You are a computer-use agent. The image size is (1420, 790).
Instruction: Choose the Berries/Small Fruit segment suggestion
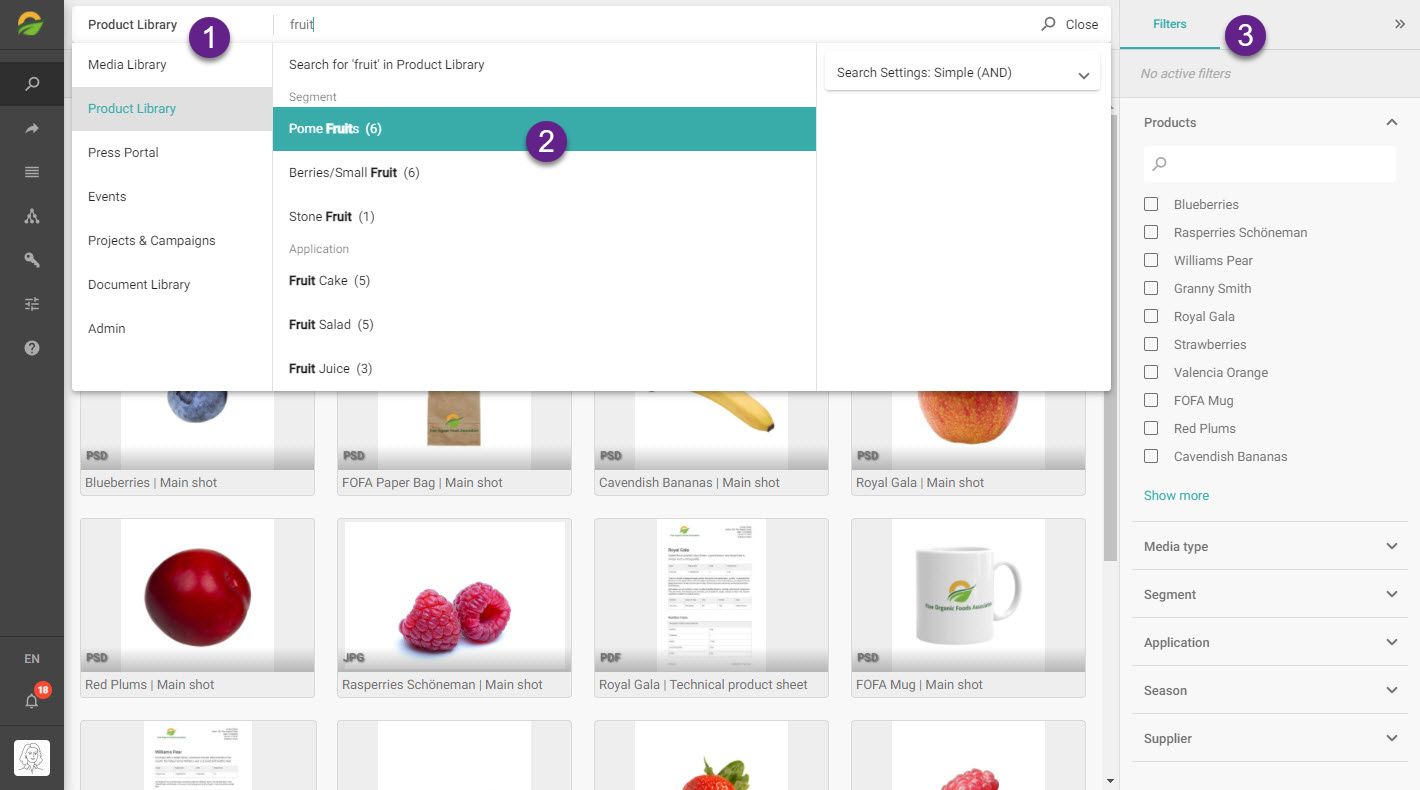click(544, 172)
